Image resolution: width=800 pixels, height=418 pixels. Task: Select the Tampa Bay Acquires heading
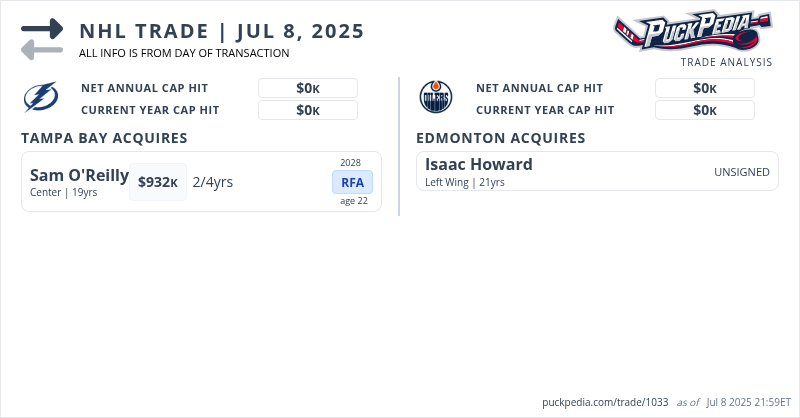click(x=104, y=138)
